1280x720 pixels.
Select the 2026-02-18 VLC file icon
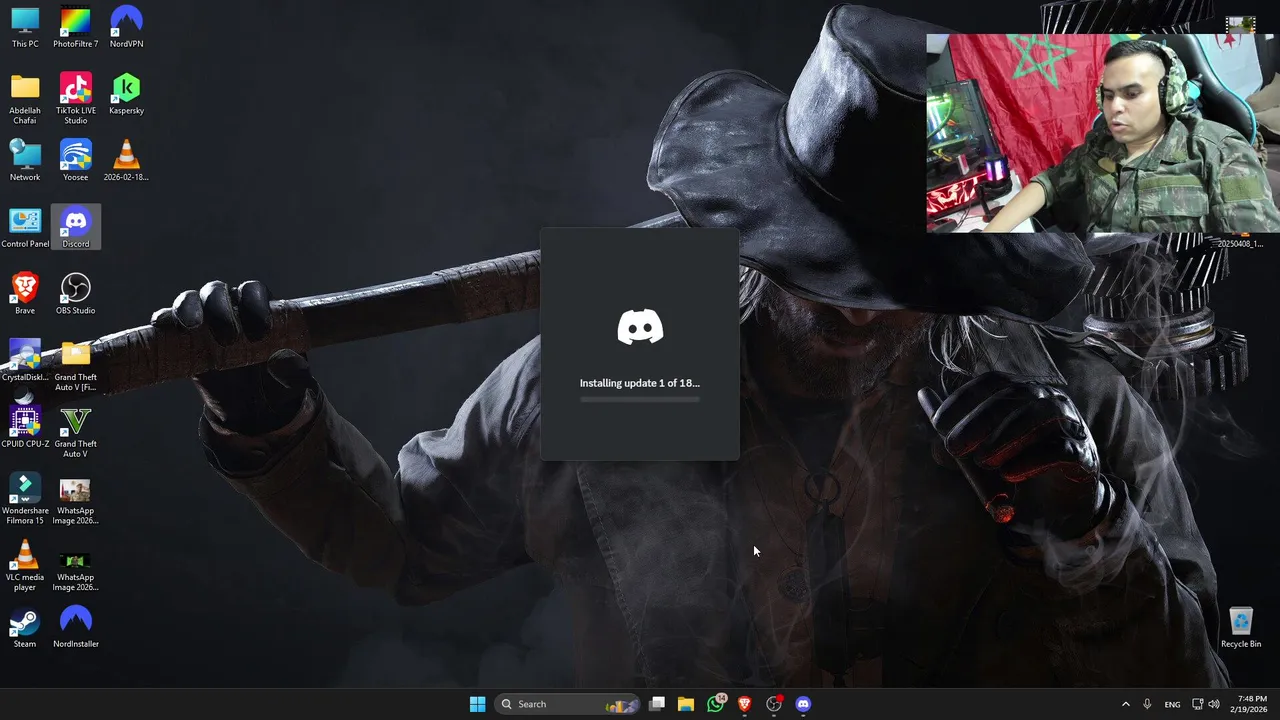(126, 160)
